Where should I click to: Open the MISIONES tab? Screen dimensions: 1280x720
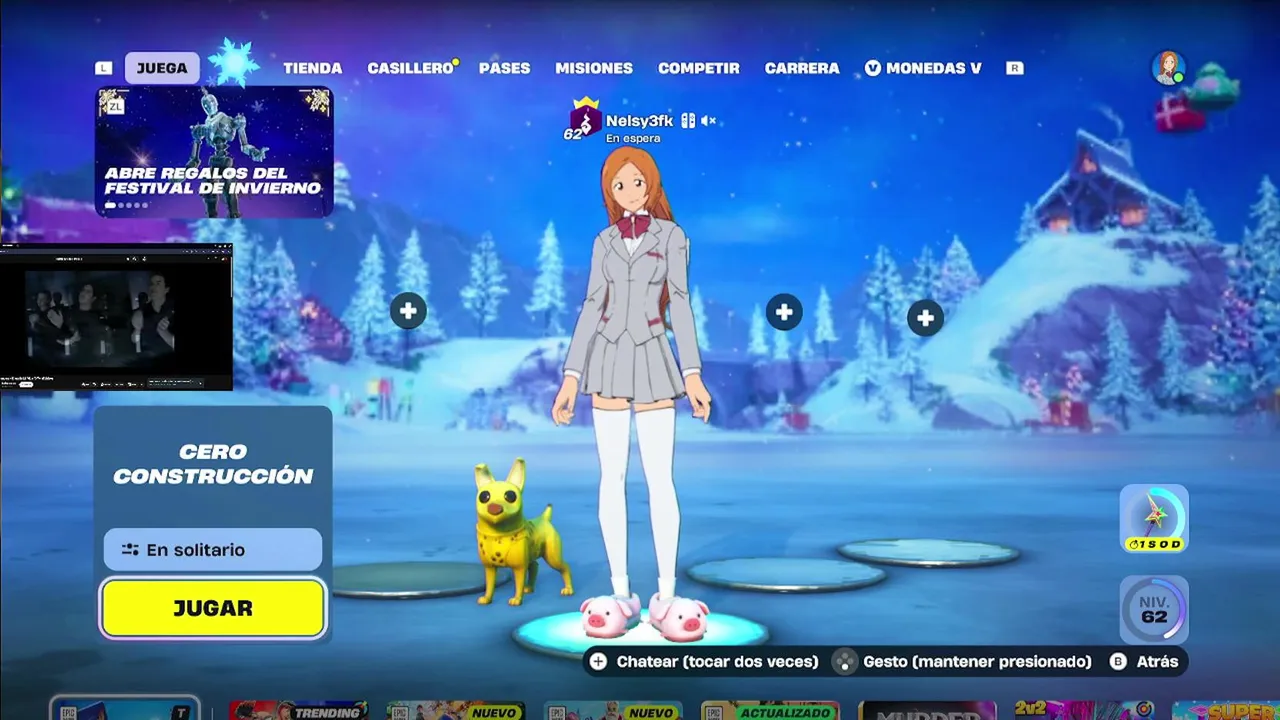pyautogui.click(x=594, y=68)
